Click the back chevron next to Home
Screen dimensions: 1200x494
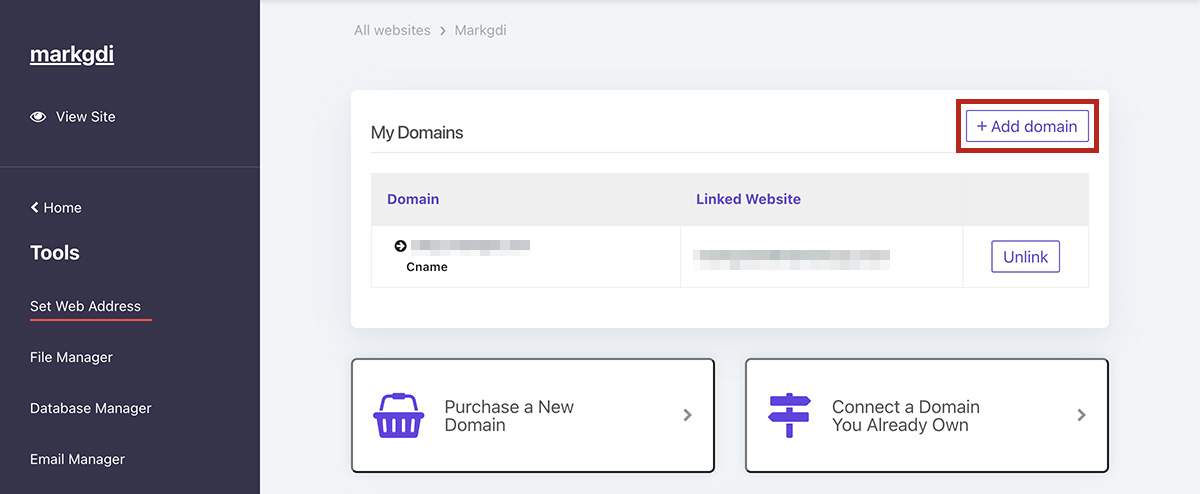click(x=35, y=208)
